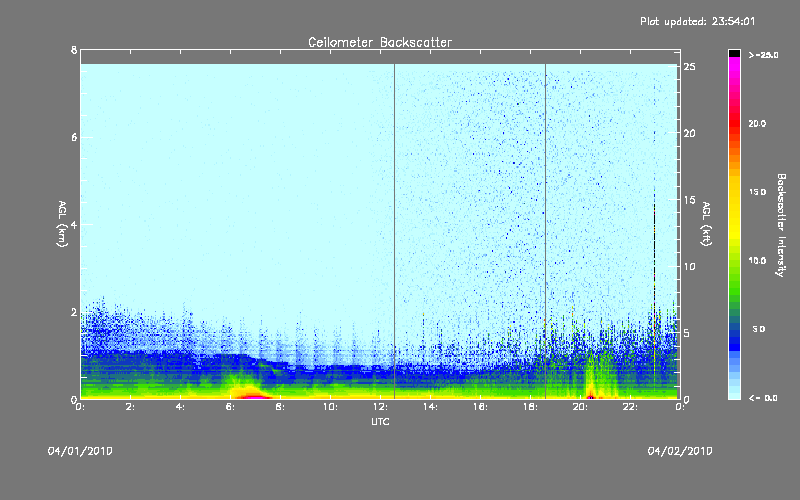Click the '>=25.0' colorbar maximum label
Image resolution: width=800 pixels, height=500 pixels.
click(763, 55)
